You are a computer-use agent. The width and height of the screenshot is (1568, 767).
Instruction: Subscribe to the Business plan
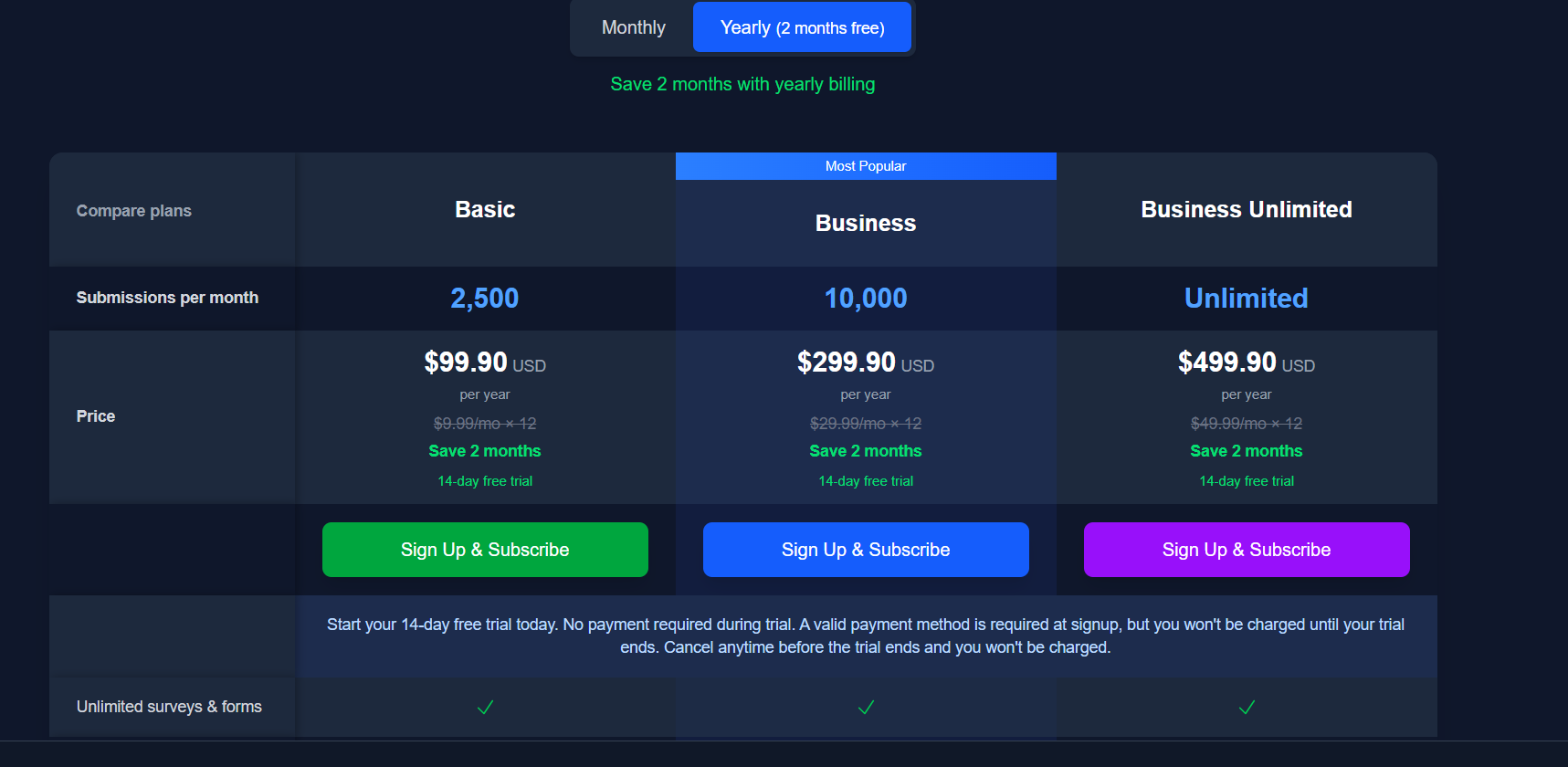pyautogui.click(x=866, y=550)
